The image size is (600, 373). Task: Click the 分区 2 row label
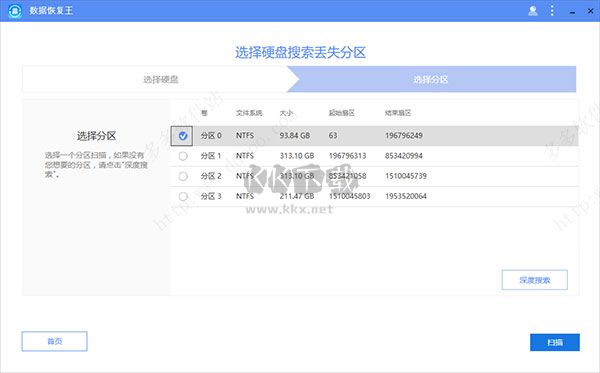[x=211, y=176]
